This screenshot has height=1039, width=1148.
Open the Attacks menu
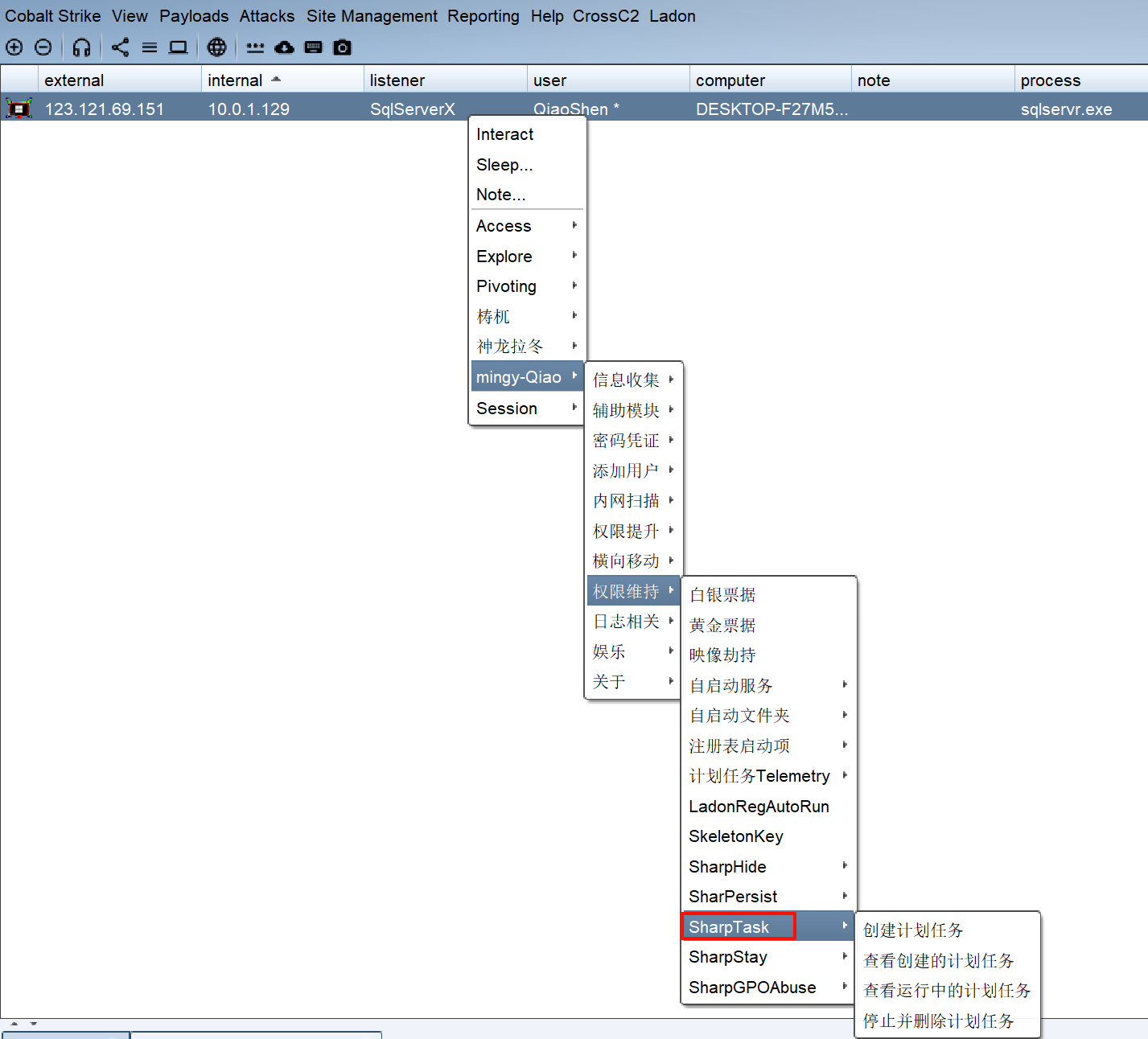[x=267, y=16]
